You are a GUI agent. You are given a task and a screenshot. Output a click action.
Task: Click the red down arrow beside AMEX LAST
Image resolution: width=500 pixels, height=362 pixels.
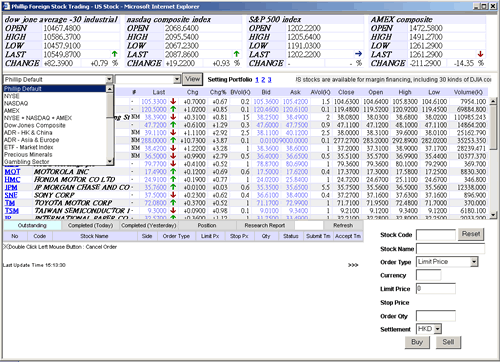480,54
